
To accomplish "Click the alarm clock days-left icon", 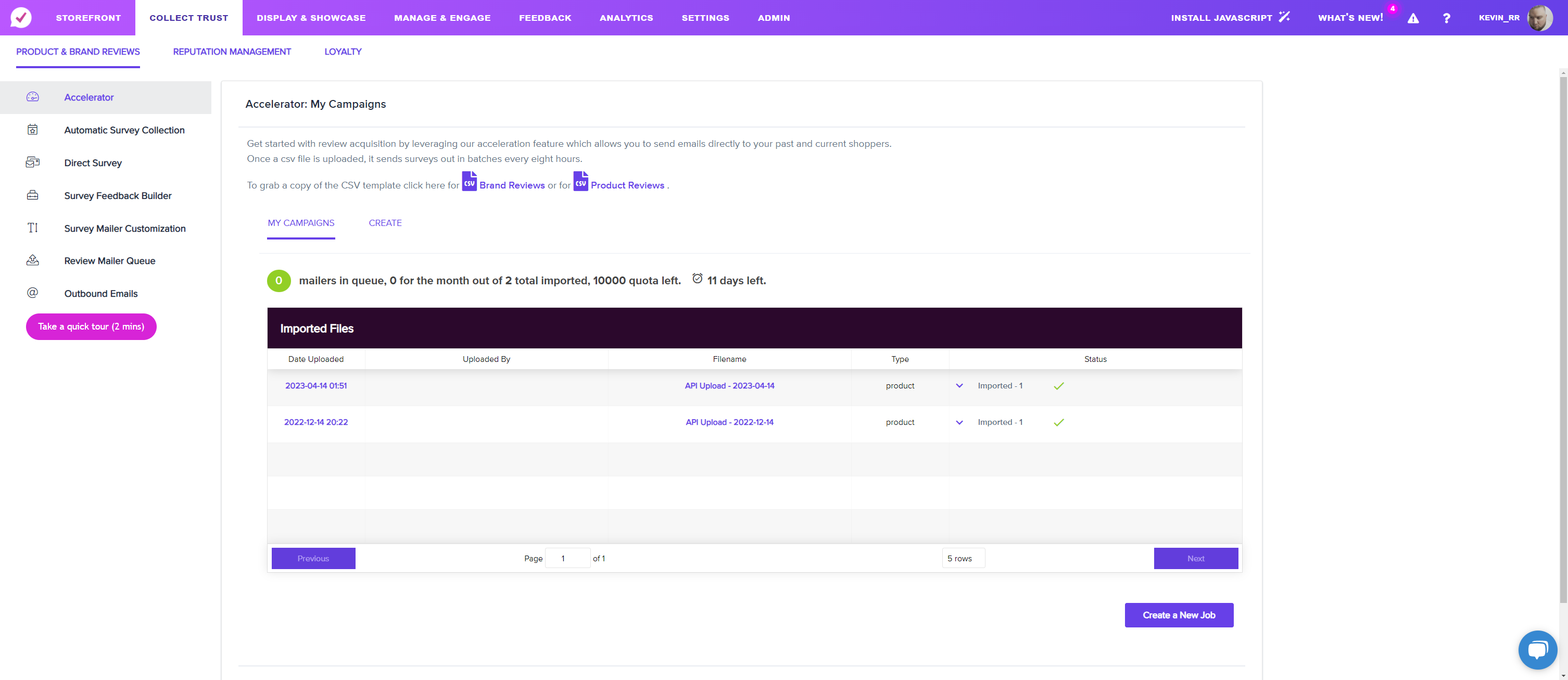I will [x=698, y=279].
